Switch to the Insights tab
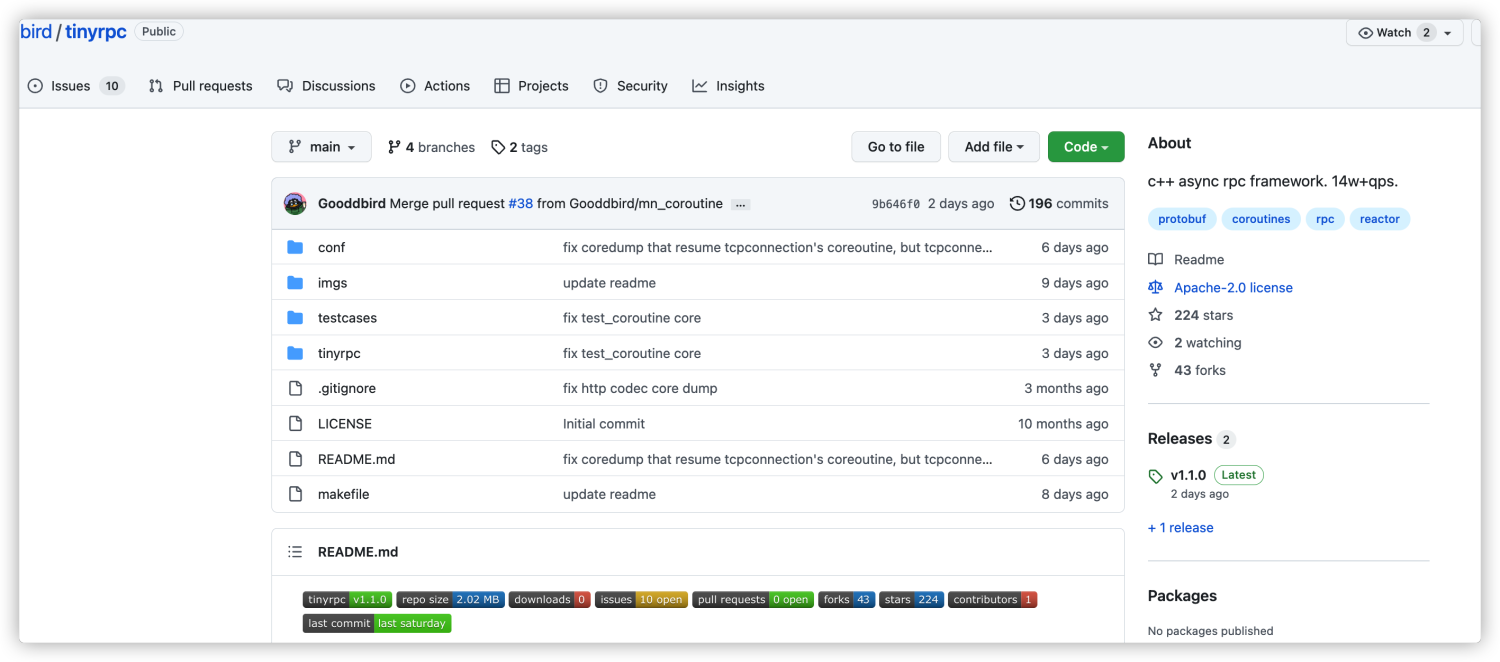 [728, 86]
